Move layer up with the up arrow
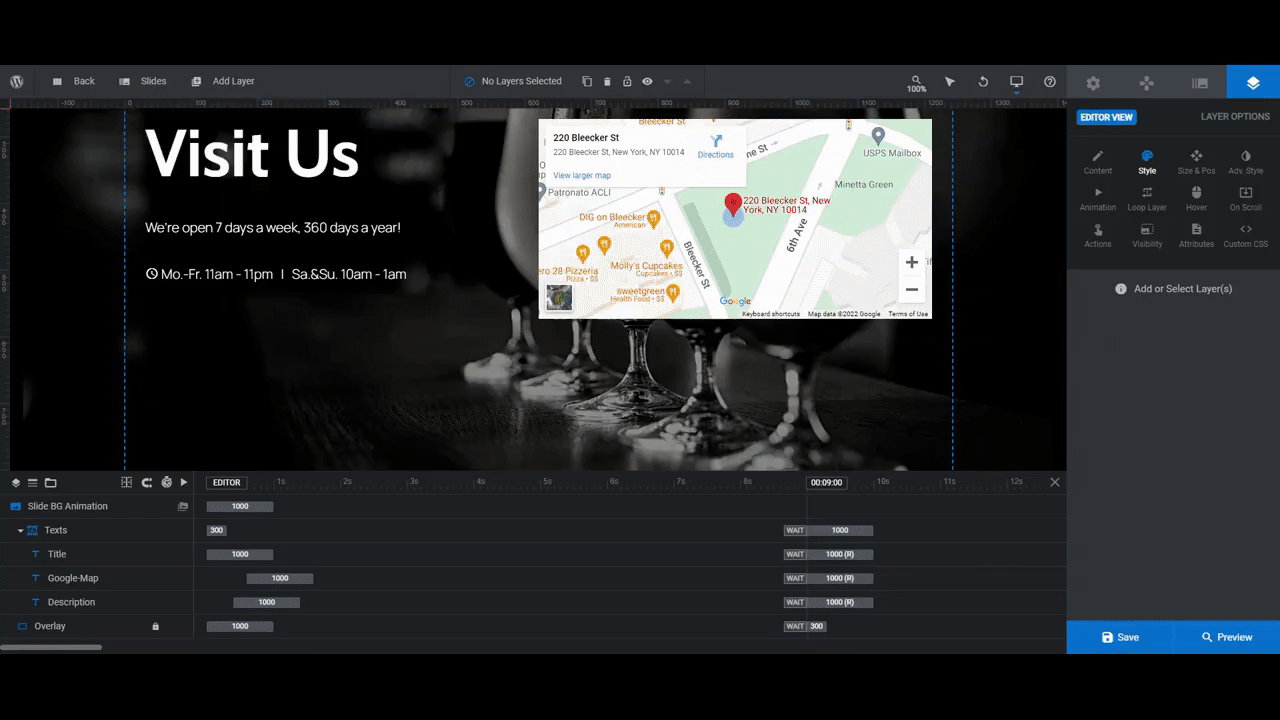This screenshot has width=1280, height=720. point(687,81)
